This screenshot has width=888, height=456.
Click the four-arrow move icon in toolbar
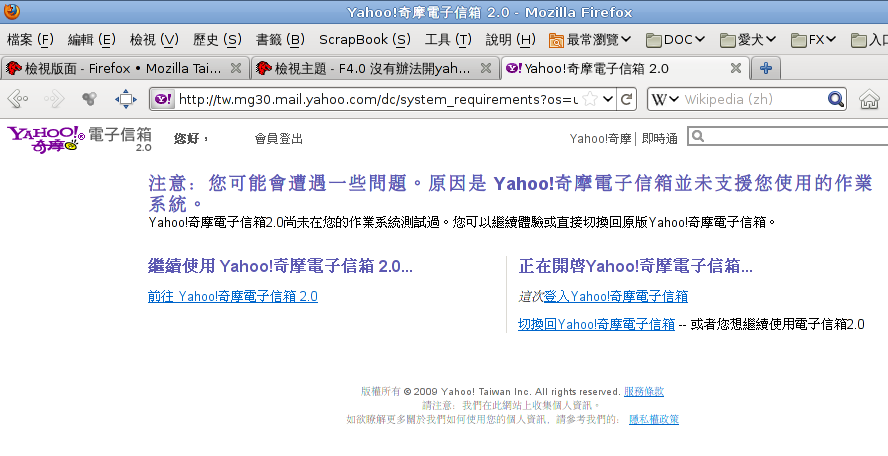click(125, 99)
